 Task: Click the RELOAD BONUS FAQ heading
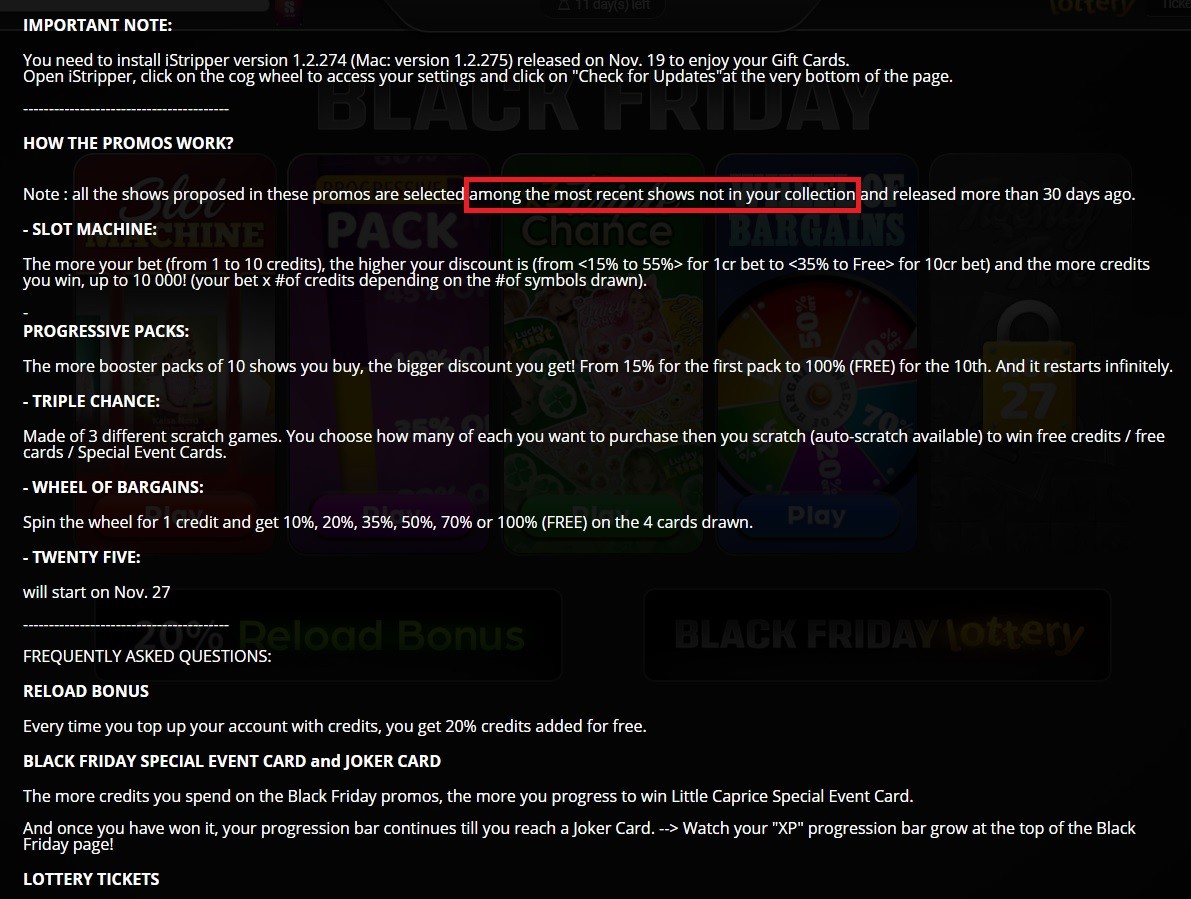coord(86,691)
